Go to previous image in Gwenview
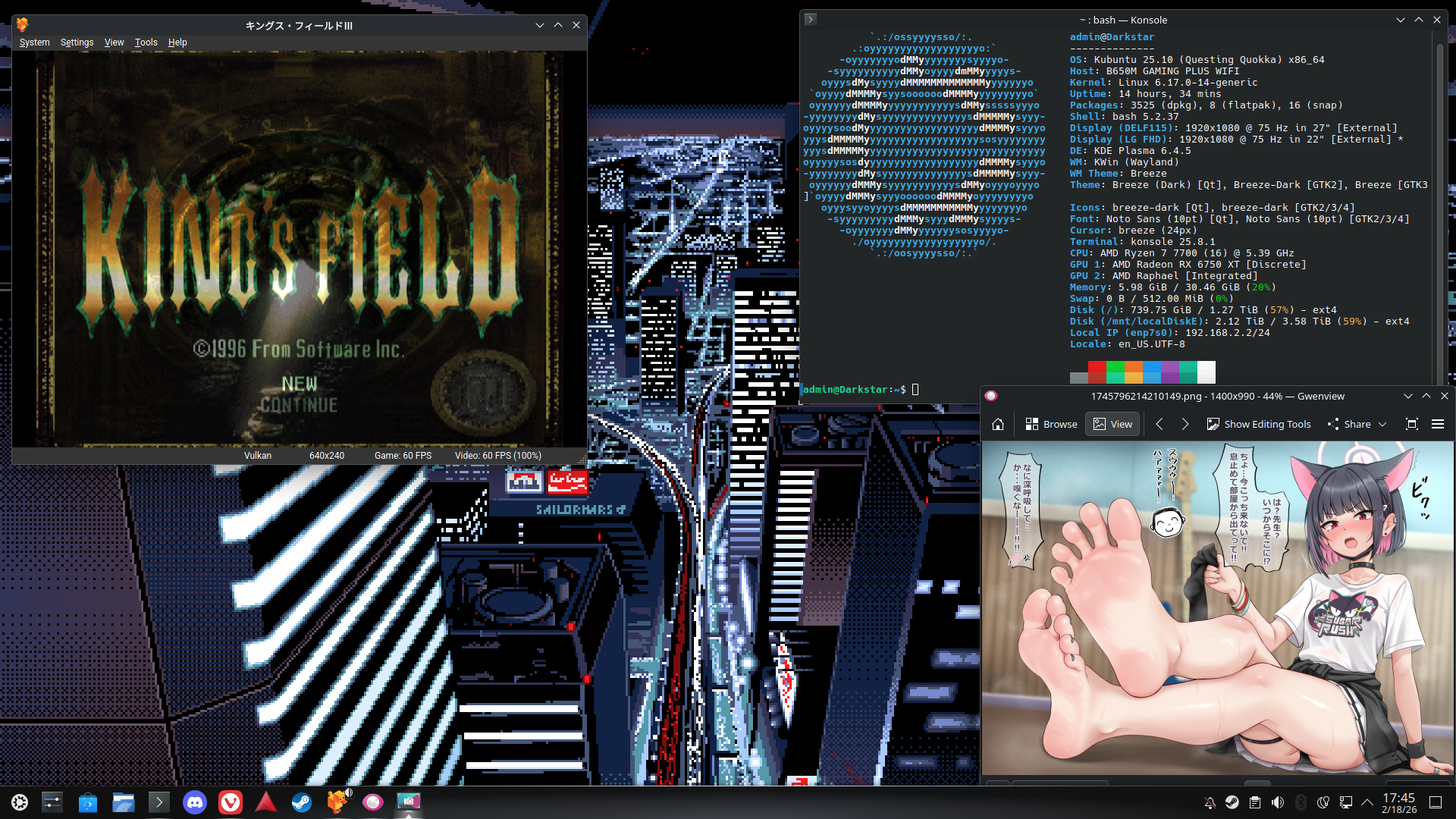 1159,425
